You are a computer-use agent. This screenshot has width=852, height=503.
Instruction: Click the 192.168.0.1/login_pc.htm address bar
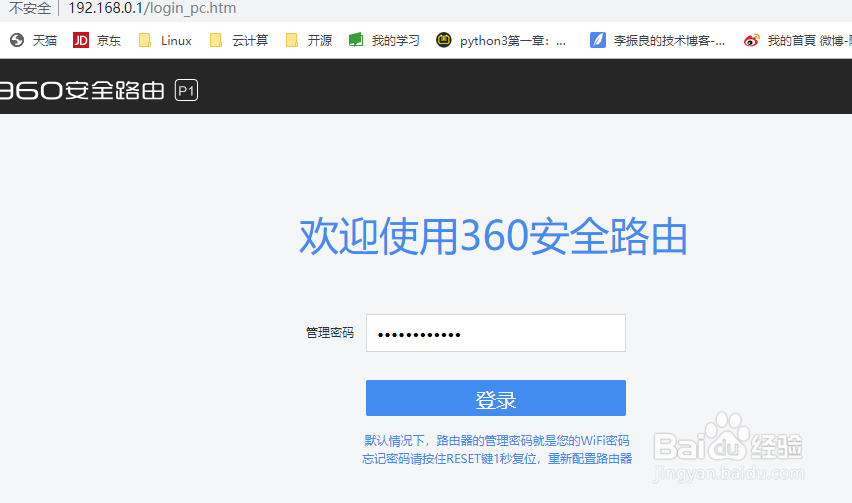[152, 8]
